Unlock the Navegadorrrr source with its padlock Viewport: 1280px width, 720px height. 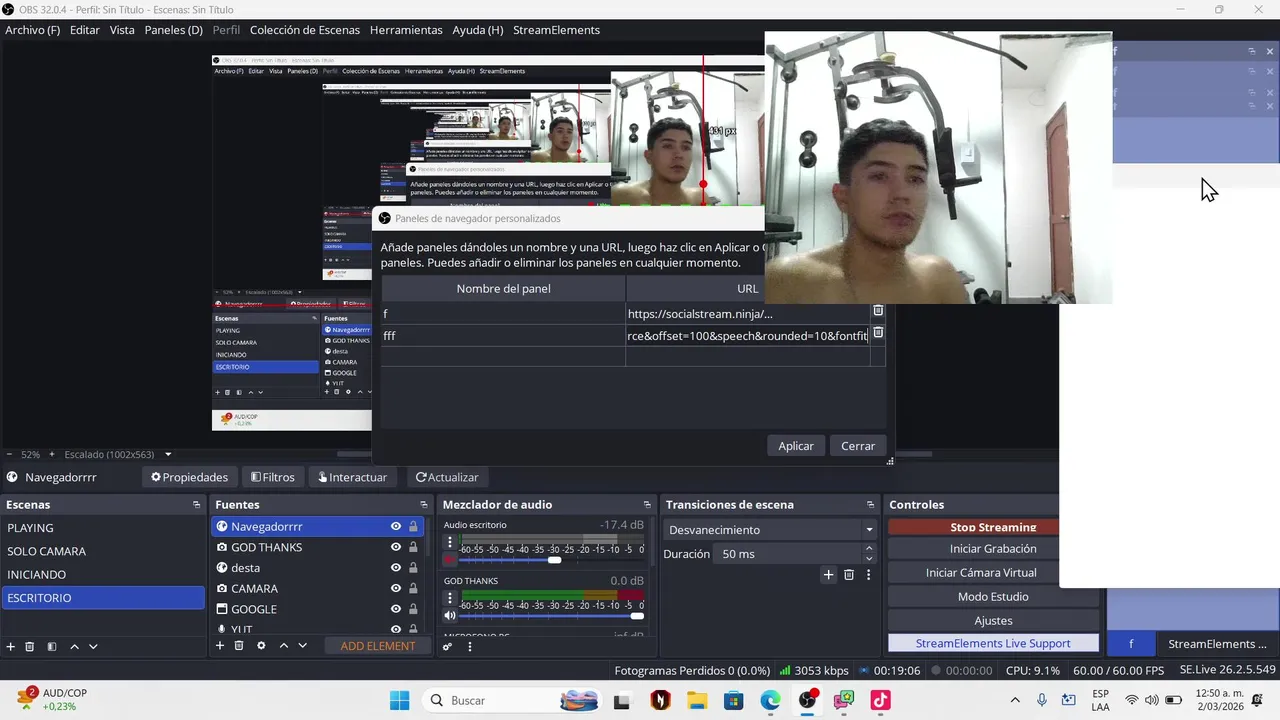[x=413, y=526]
